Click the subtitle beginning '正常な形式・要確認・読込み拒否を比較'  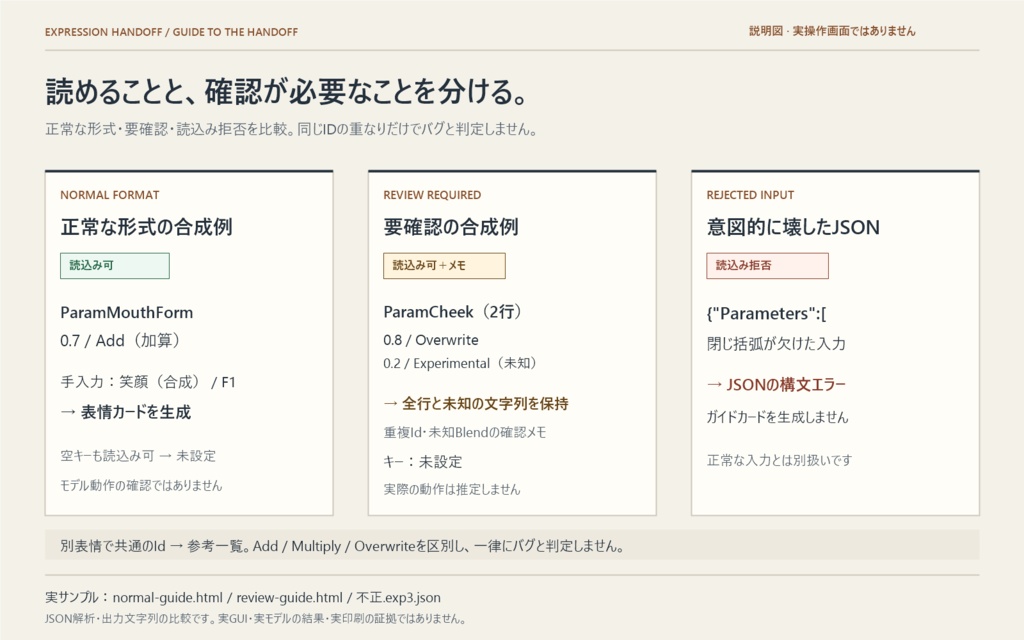click(291, 129)
